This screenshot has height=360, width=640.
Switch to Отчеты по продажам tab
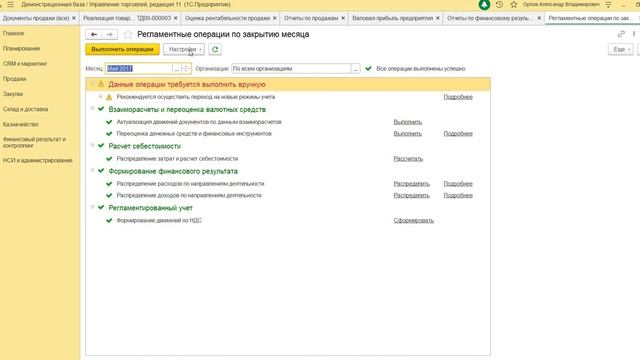point(311,18)
